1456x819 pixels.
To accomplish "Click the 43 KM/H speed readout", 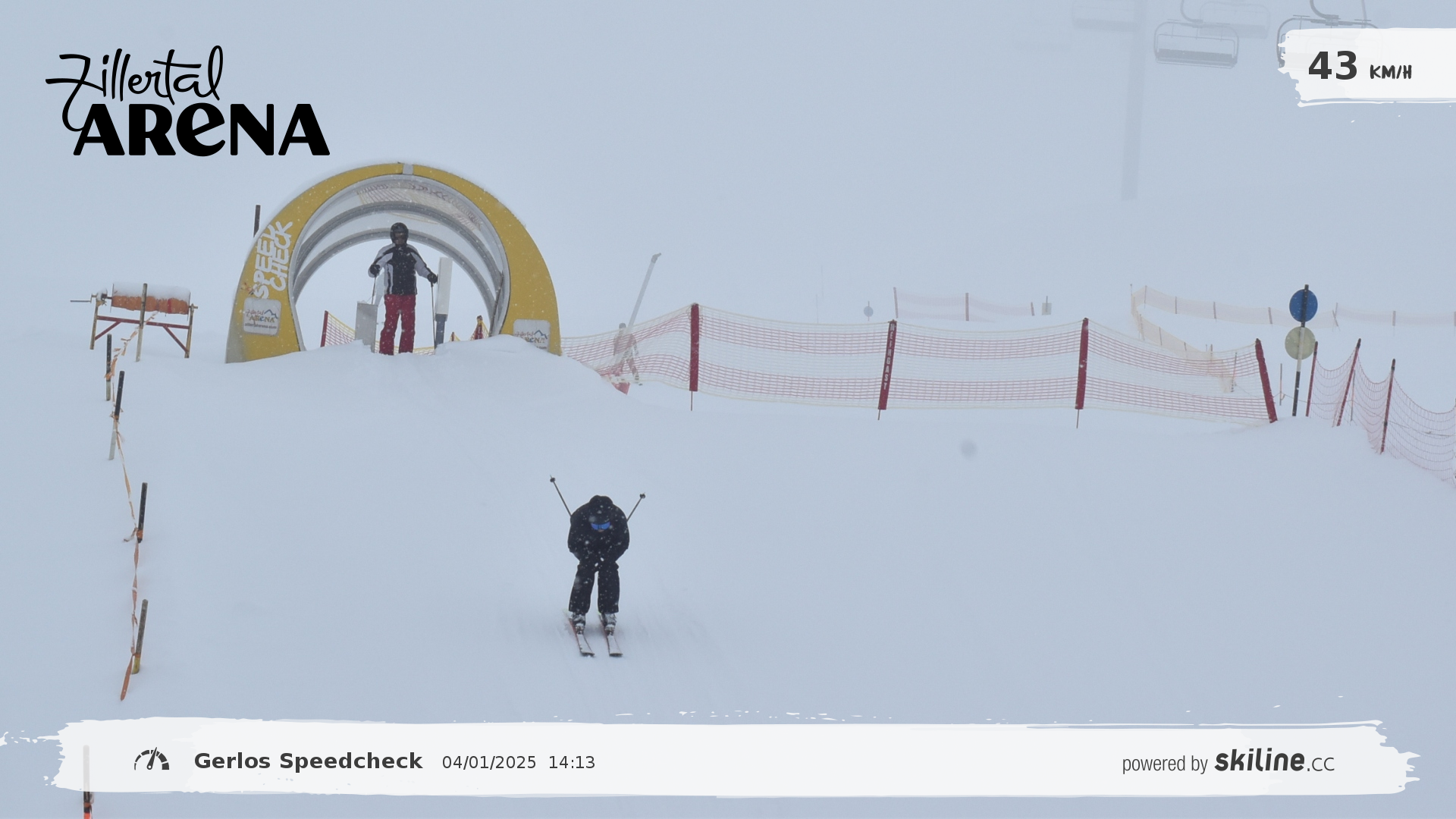I will click(x=1359, y=67).
